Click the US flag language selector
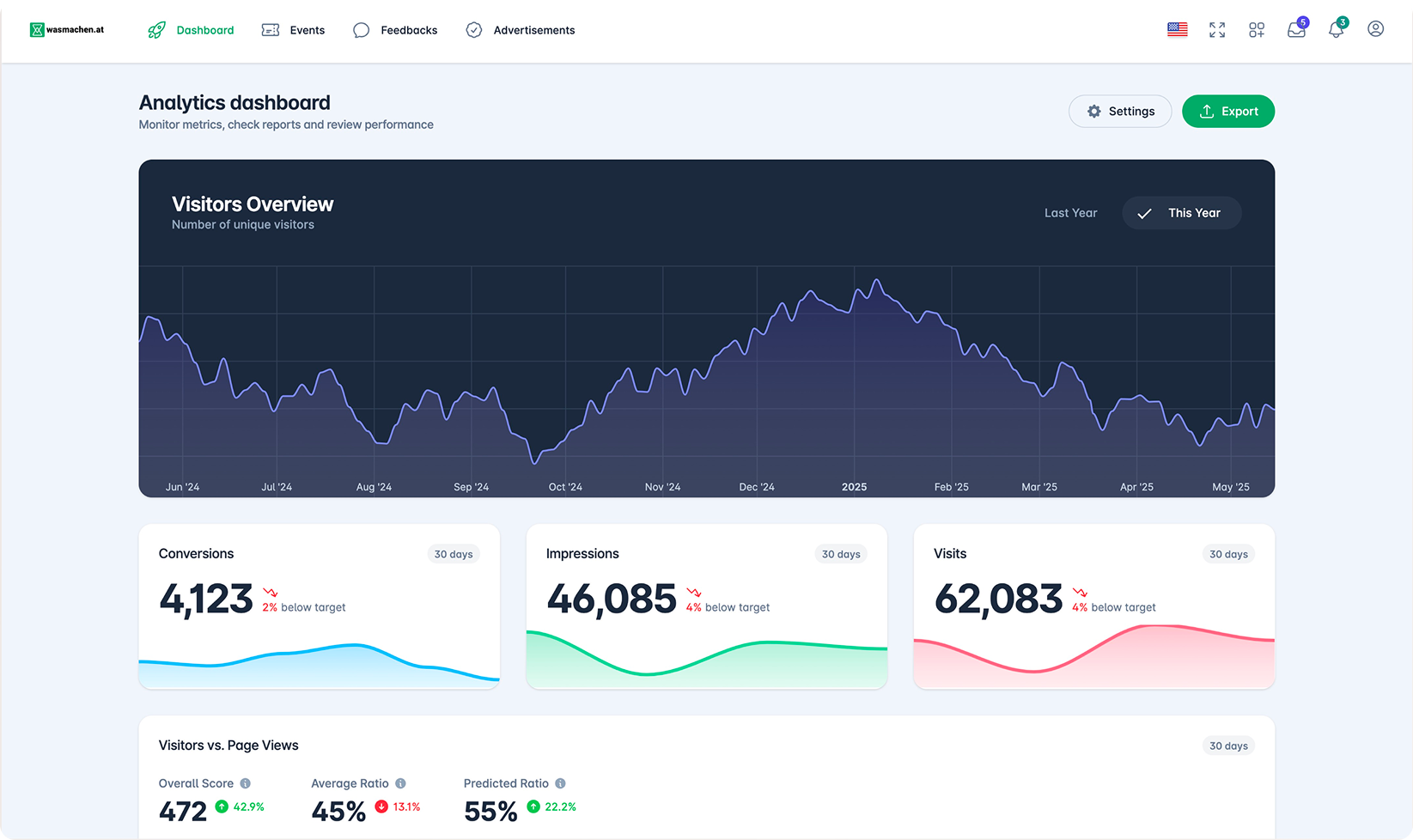The height and width of the screenshot is (840, 1413). (x=1177, y=30)
